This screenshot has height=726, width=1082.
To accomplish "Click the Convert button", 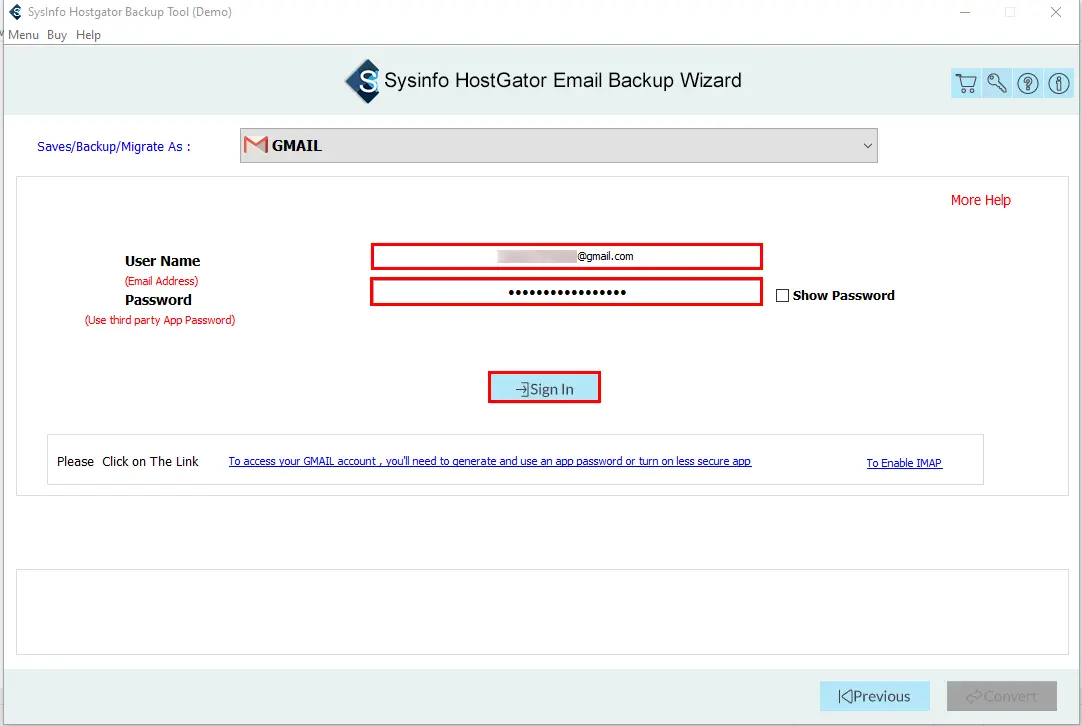I will [1002, 696].
